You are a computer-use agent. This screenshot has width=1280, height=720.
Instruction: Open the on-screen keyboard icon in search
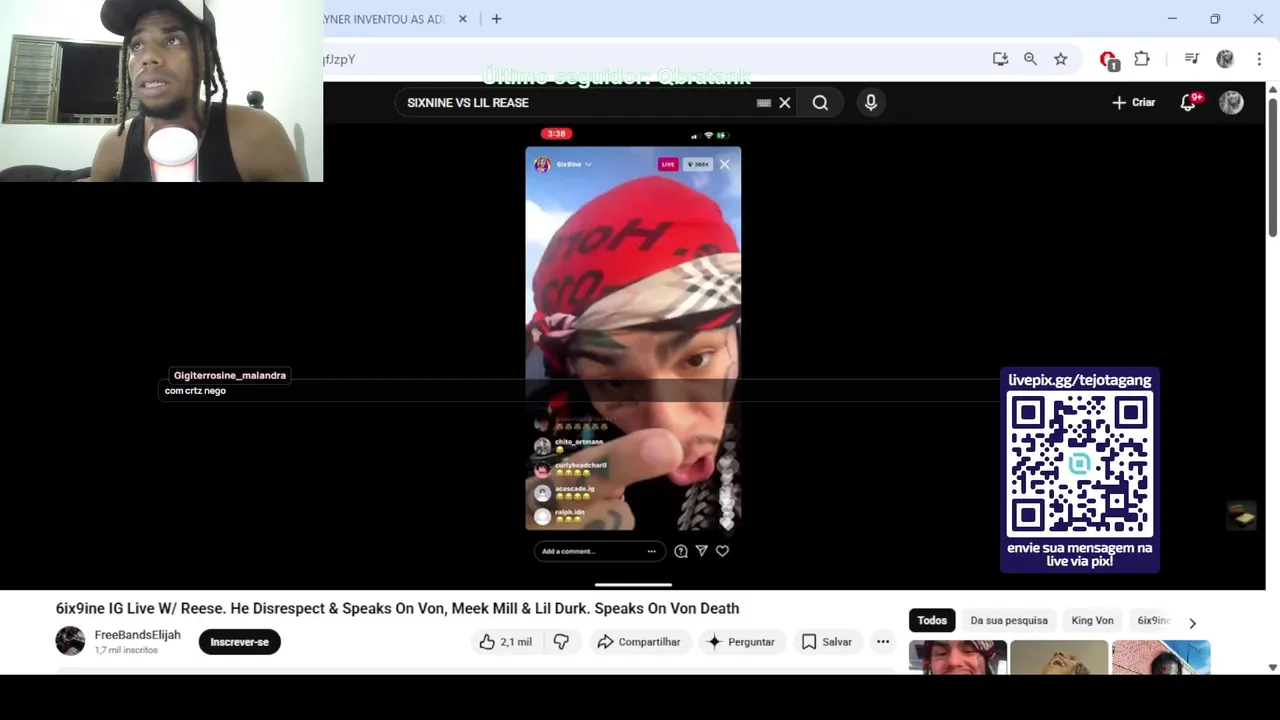[x=764, y=102]
